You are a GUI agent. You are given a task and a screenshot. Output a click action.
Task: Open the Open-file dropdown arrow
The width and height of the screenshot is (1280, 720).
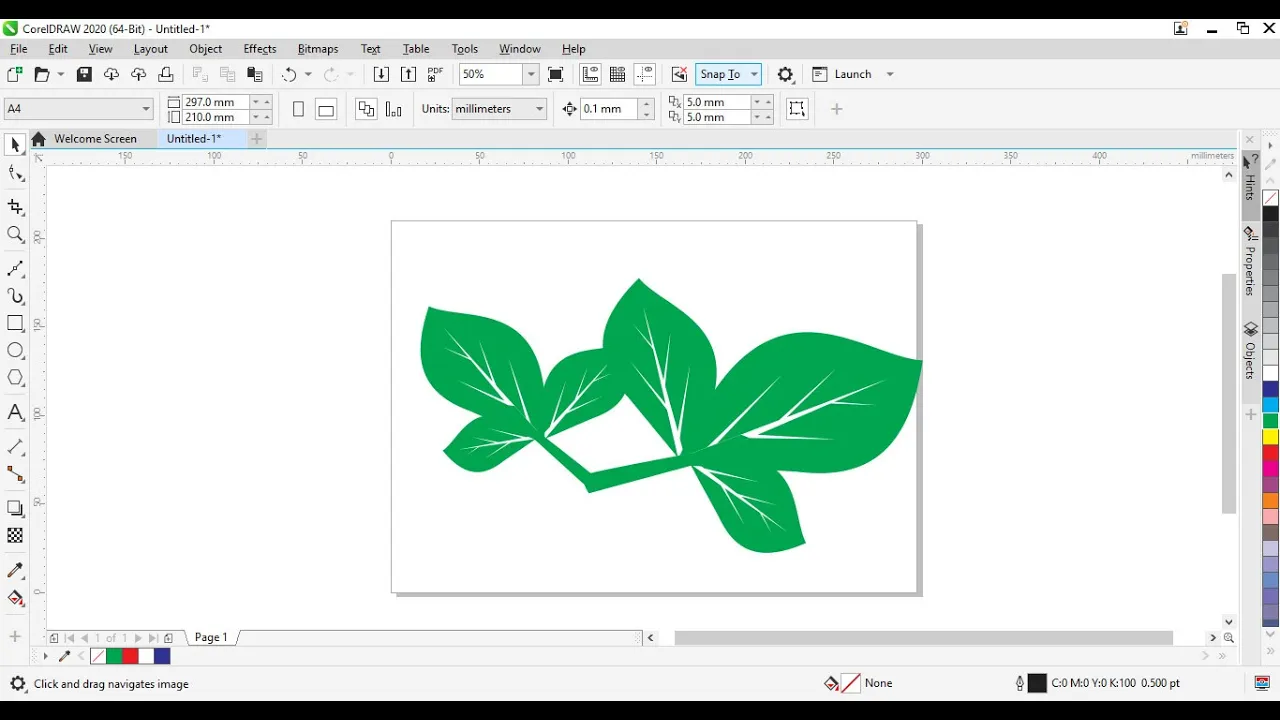click(61, 74)
